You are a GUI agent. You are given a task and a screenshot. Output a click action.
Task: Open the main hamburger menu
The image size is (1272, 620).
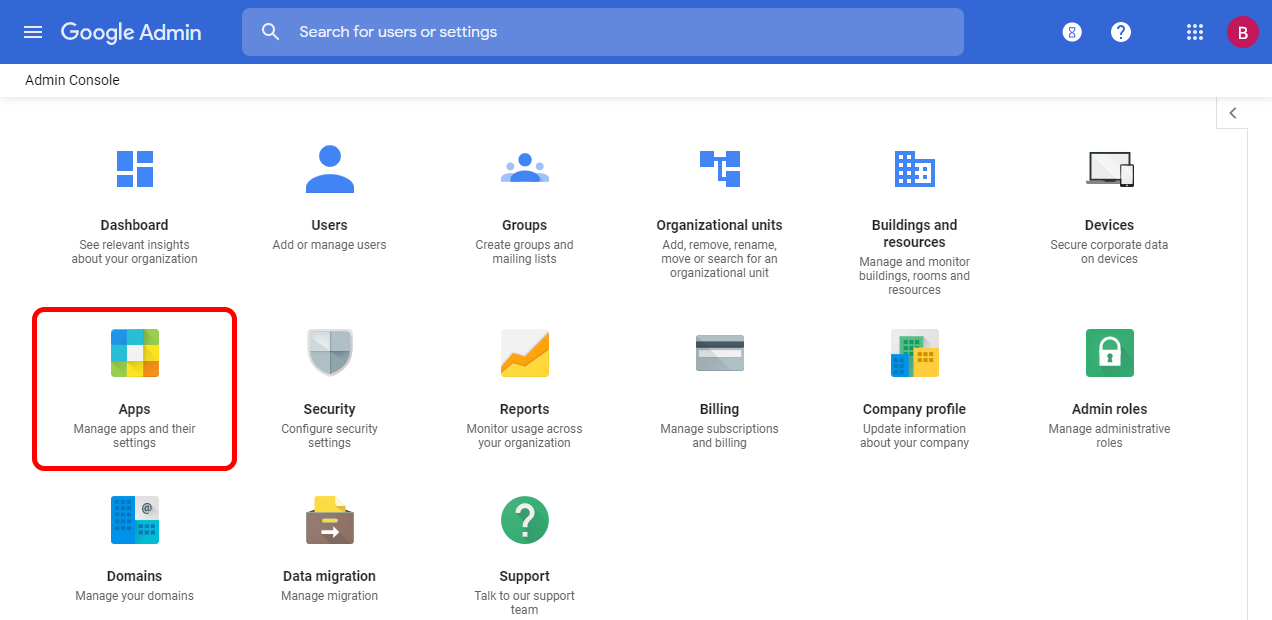click(33, 32)
